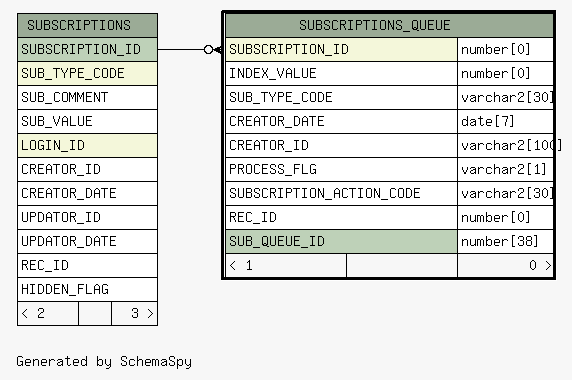The width and height of the screenshot is (572, 380).
Task: Click the INDEX_VALUE column row
Action: [x=341, y=73]
